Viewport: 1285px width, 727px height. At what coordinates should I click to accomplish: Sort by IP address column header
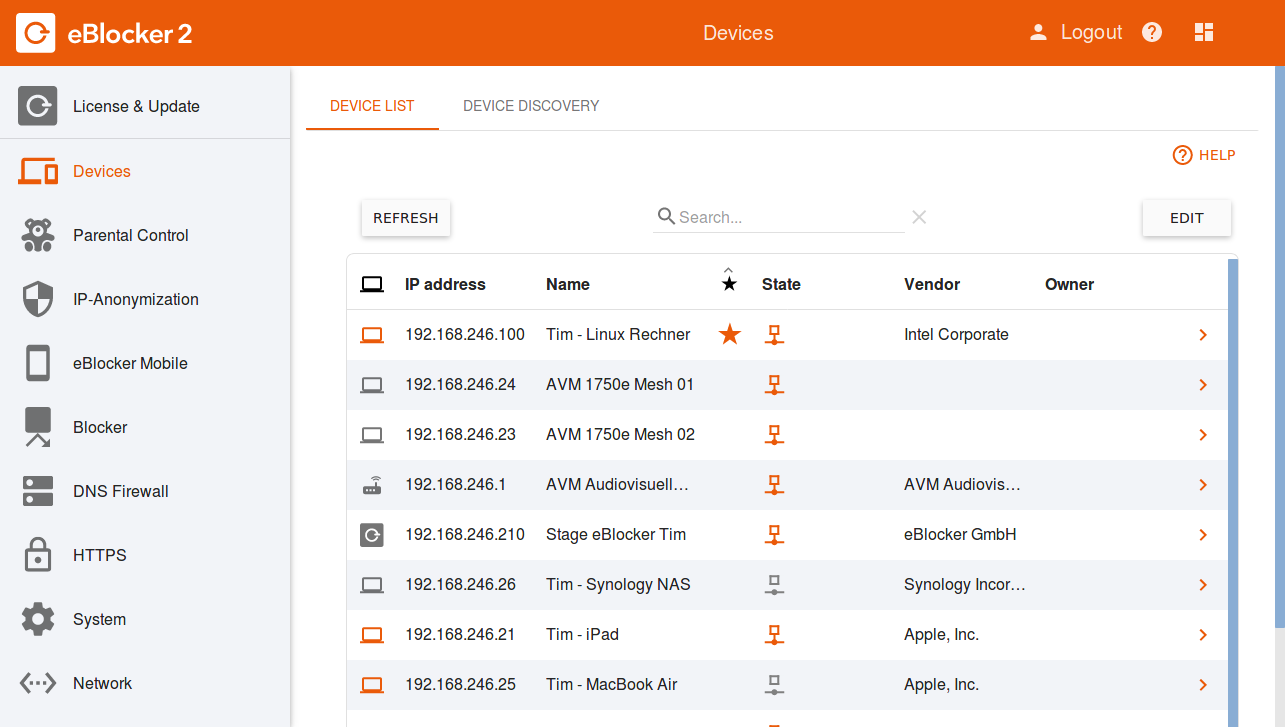point(445,284)
